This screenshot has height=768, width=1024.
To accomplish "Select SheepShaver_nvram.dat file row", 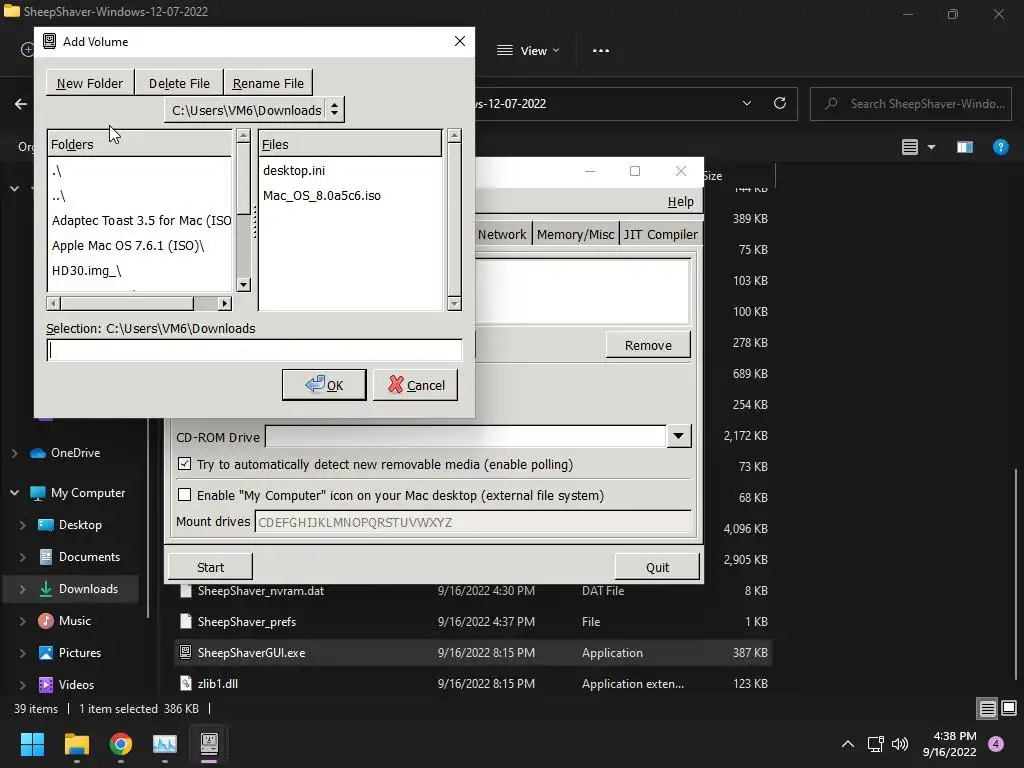I will (474, 591).
